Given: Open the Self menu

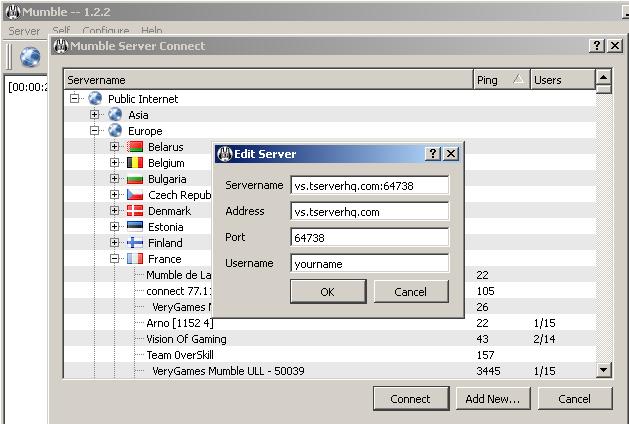Looking at the screenshot, I should tap(61, 30).
